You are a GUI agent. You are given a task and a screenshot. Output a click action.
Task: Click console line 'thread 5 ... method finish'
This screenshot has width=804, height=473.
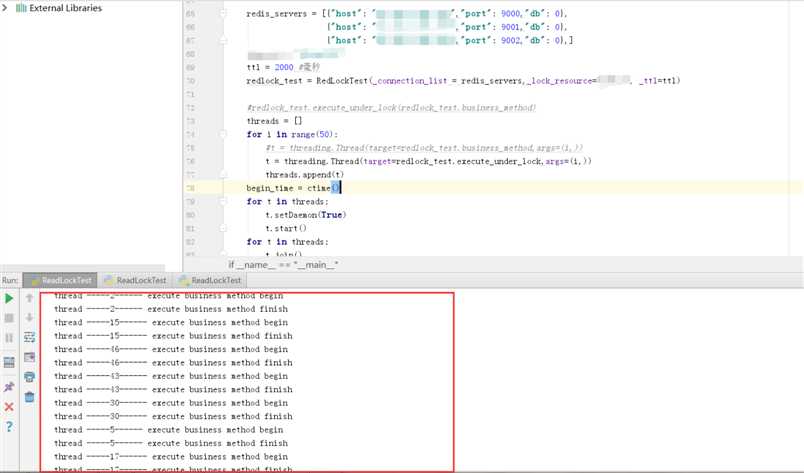click(x=171, y=443)
